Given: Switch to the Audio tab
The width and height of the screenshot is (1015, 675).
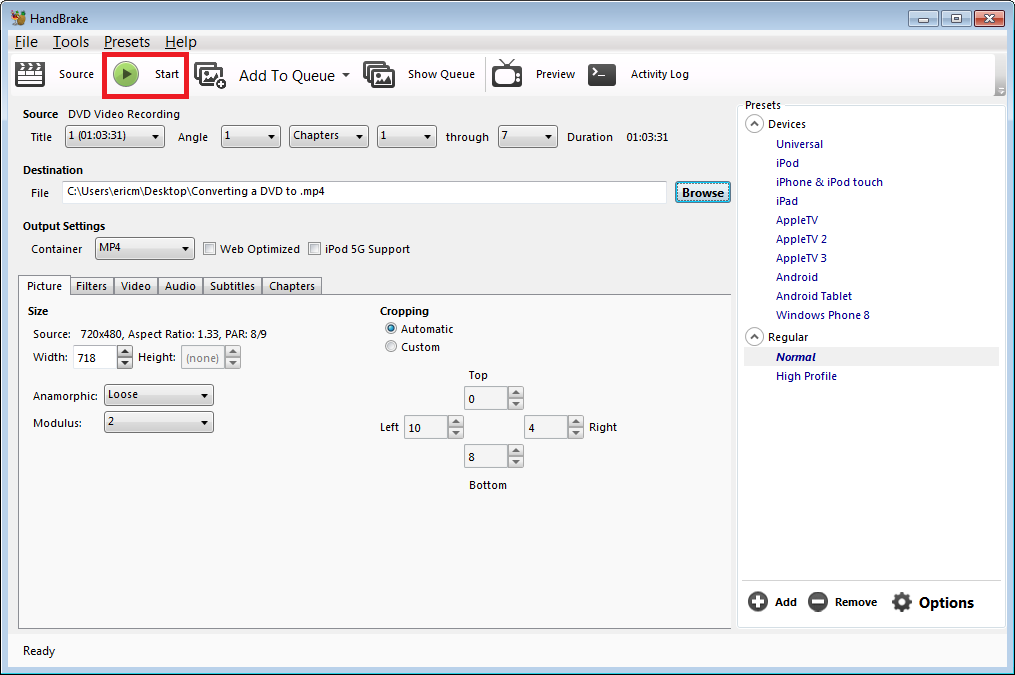Looking at the screenshot, I should point(180,286).
